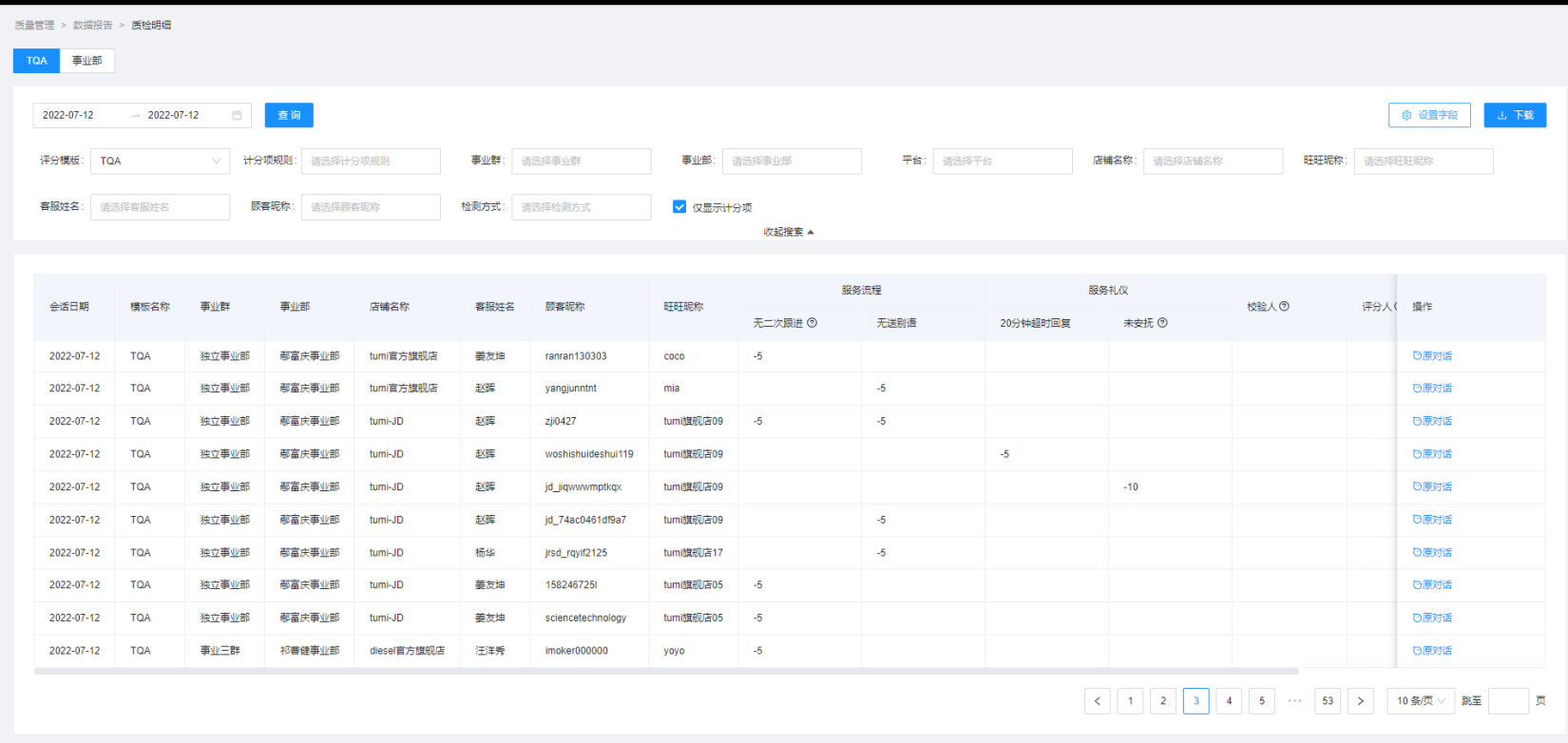
Task: Open the 10 条/页 page size dropdown
Action: click(1421, 701)
